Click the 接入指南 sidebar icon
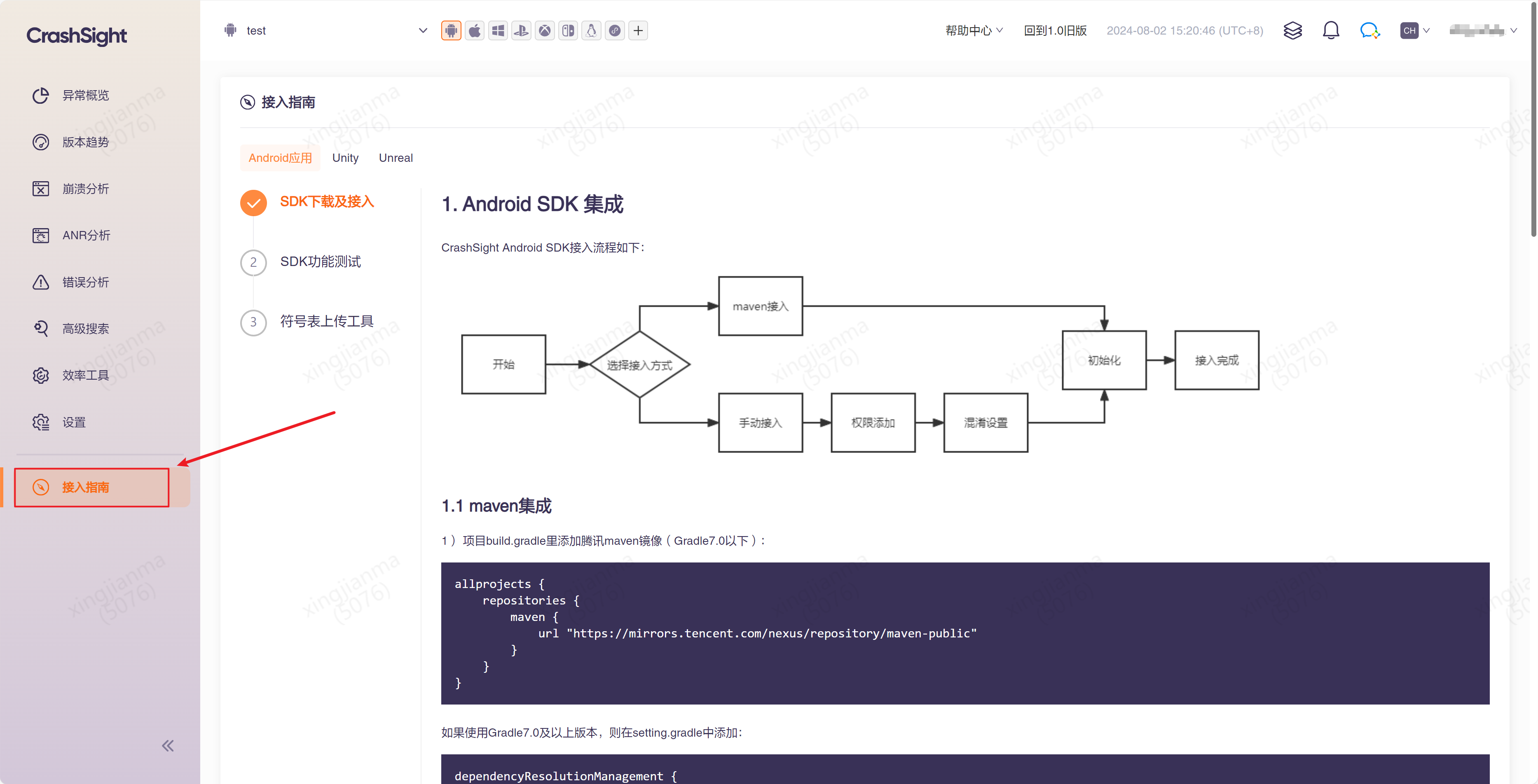1538x784 pixels. (40, 487)
